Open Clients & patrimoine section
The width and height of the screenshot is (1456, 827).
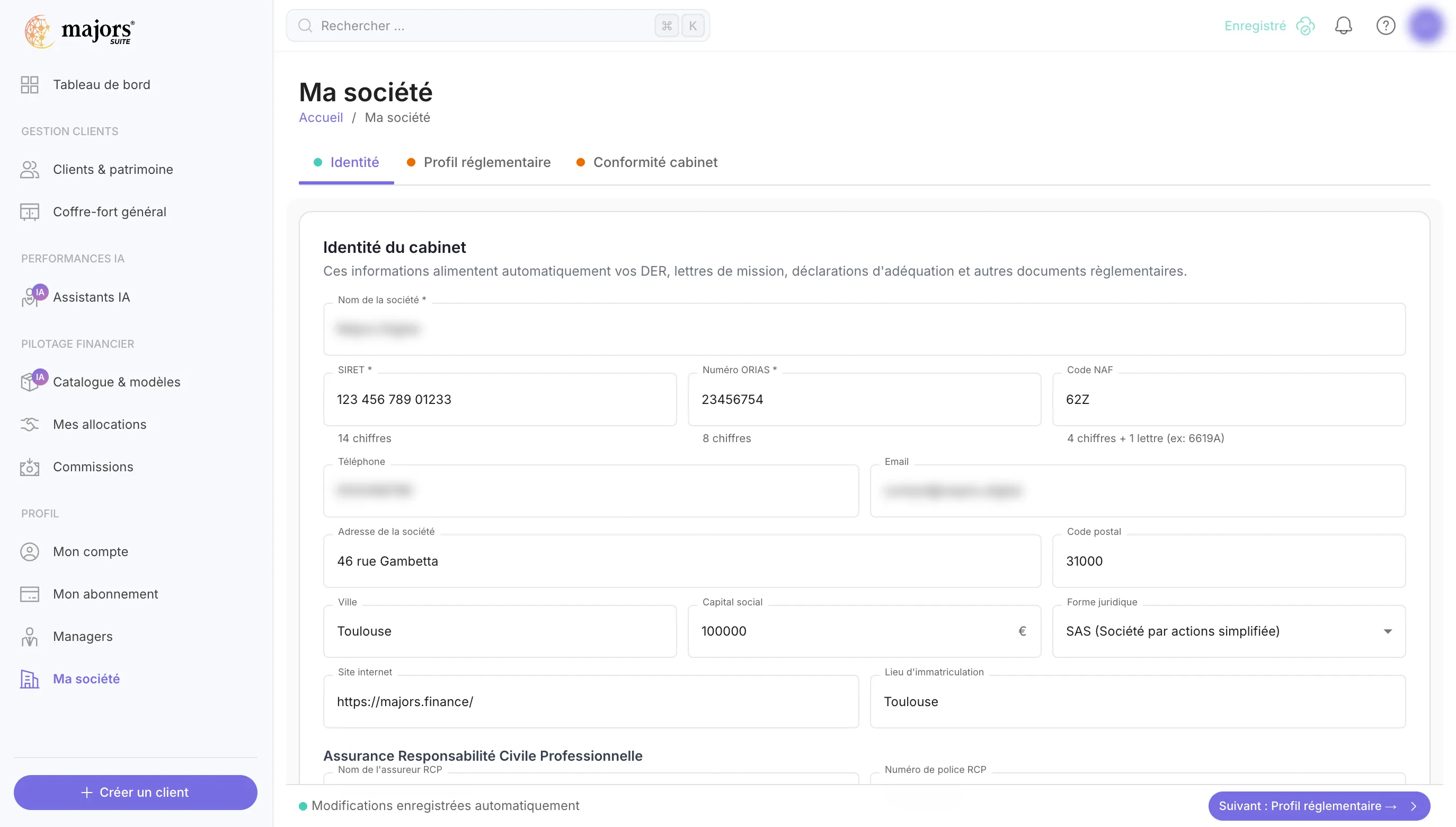click(x=113, y=169)
